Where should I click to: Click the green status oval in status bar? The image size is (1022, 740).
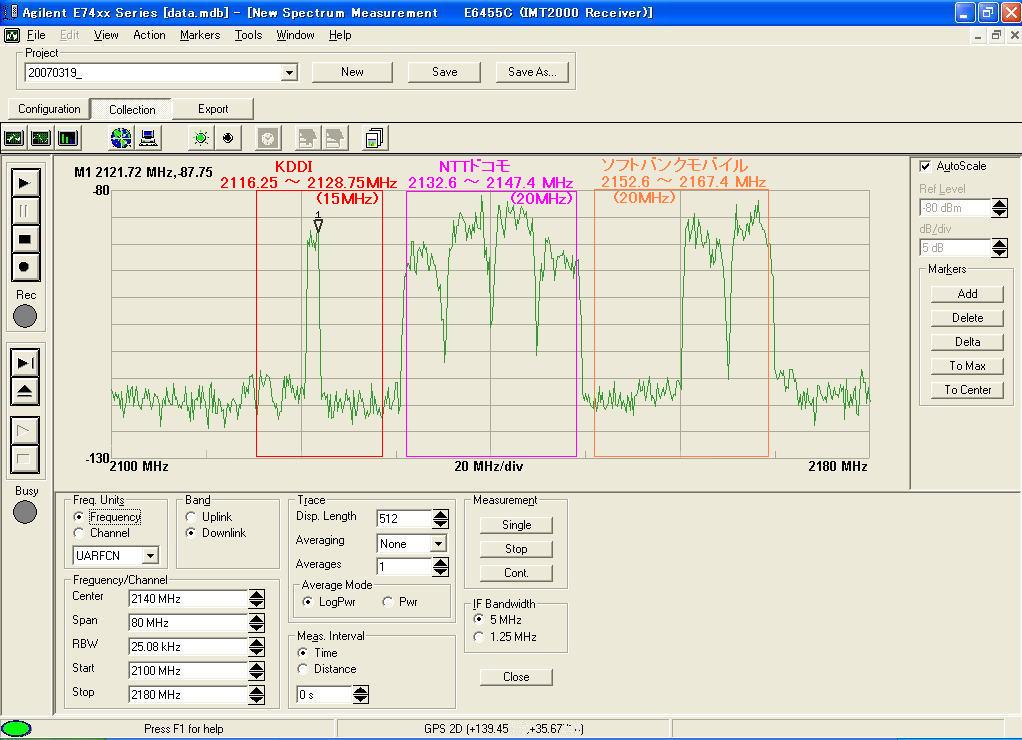(x=16, y=728)
